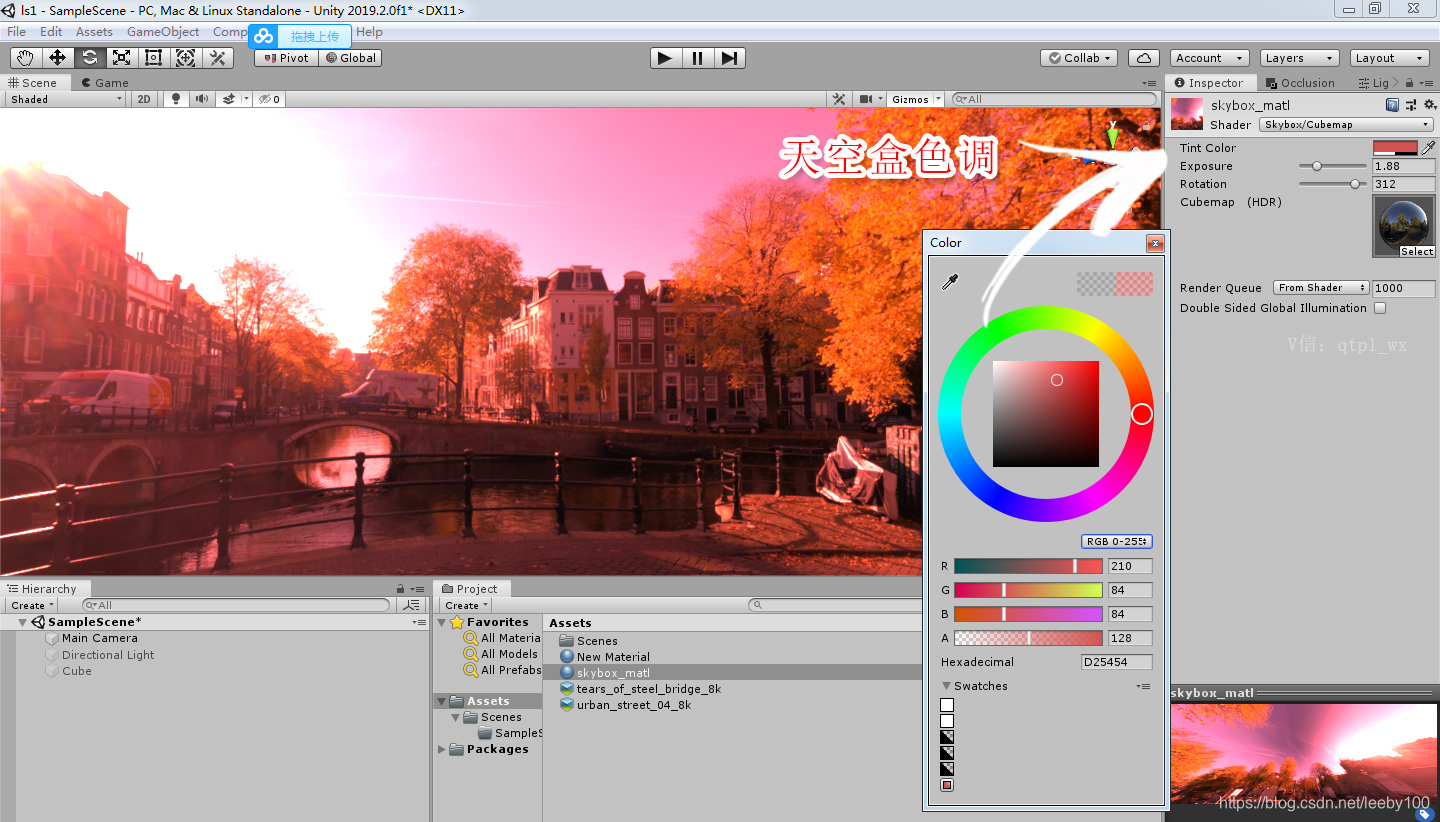This screenshot has width=1440, height=822.
Task: Open the Layout dropdown
Action: click(1389, 58)
